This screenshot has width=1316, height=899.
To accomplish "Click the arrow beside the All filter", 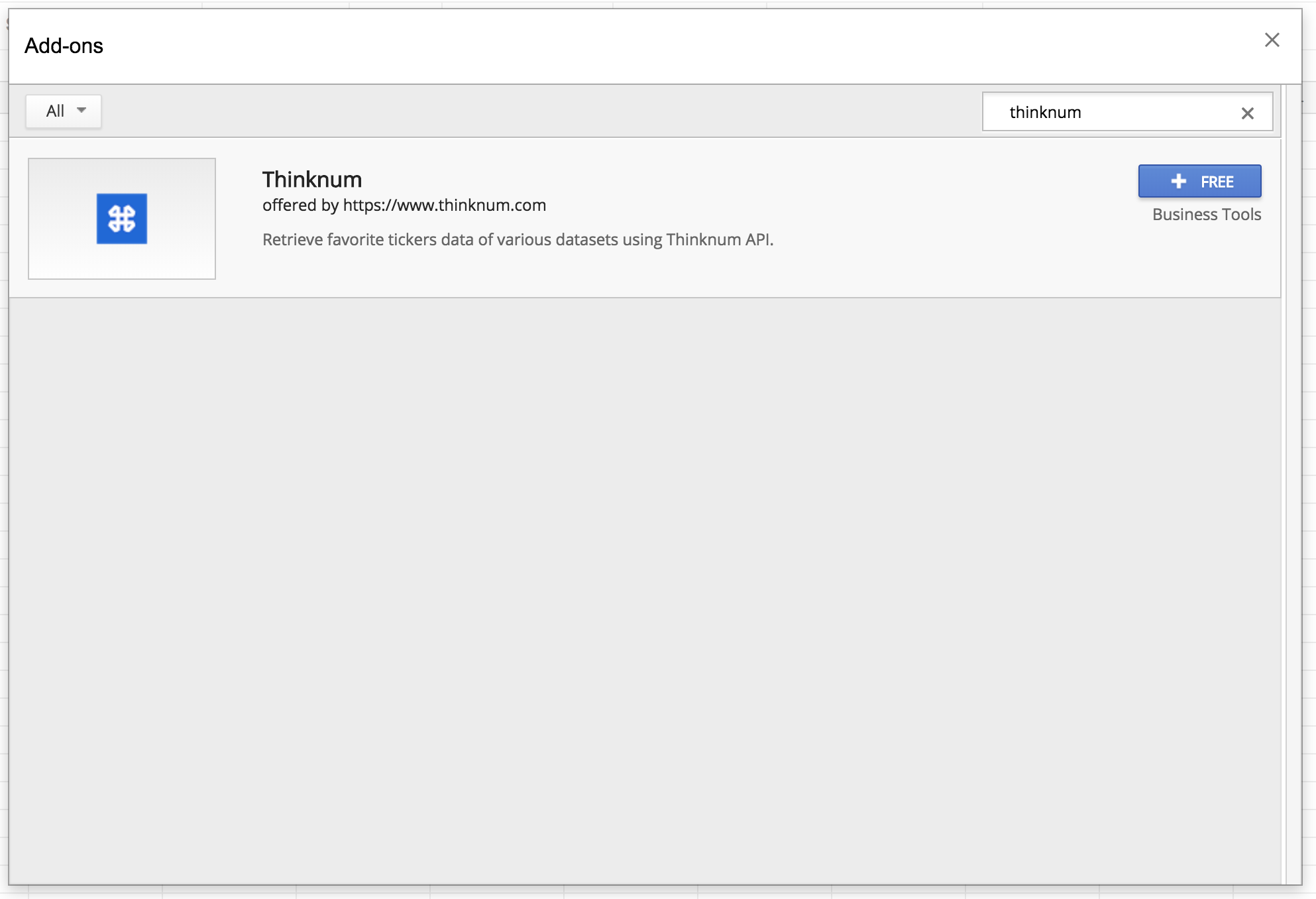I will 82,111.
